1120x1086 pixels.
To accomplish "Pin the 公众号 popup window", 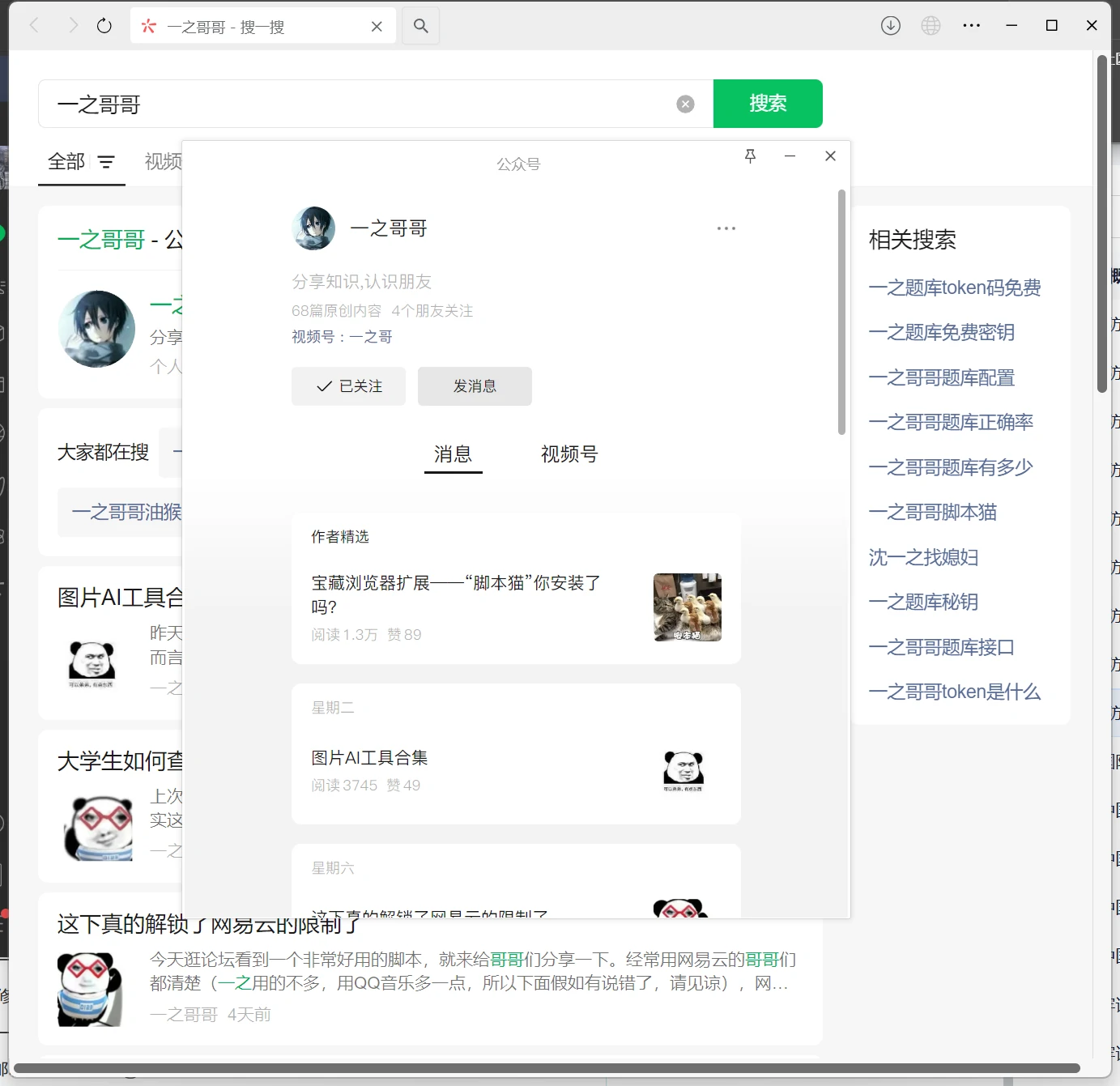I will click(x=750, y=156).
